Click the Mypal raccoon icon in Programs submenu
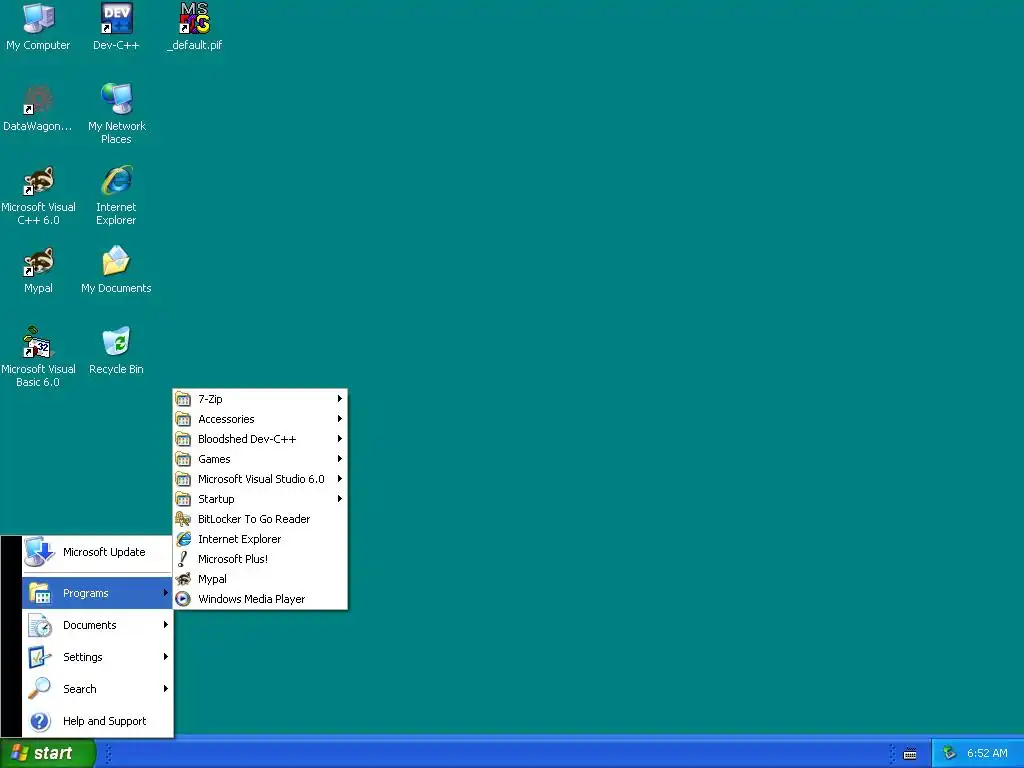The height and width of the screenshot is (768, 1024). (184, 579)
